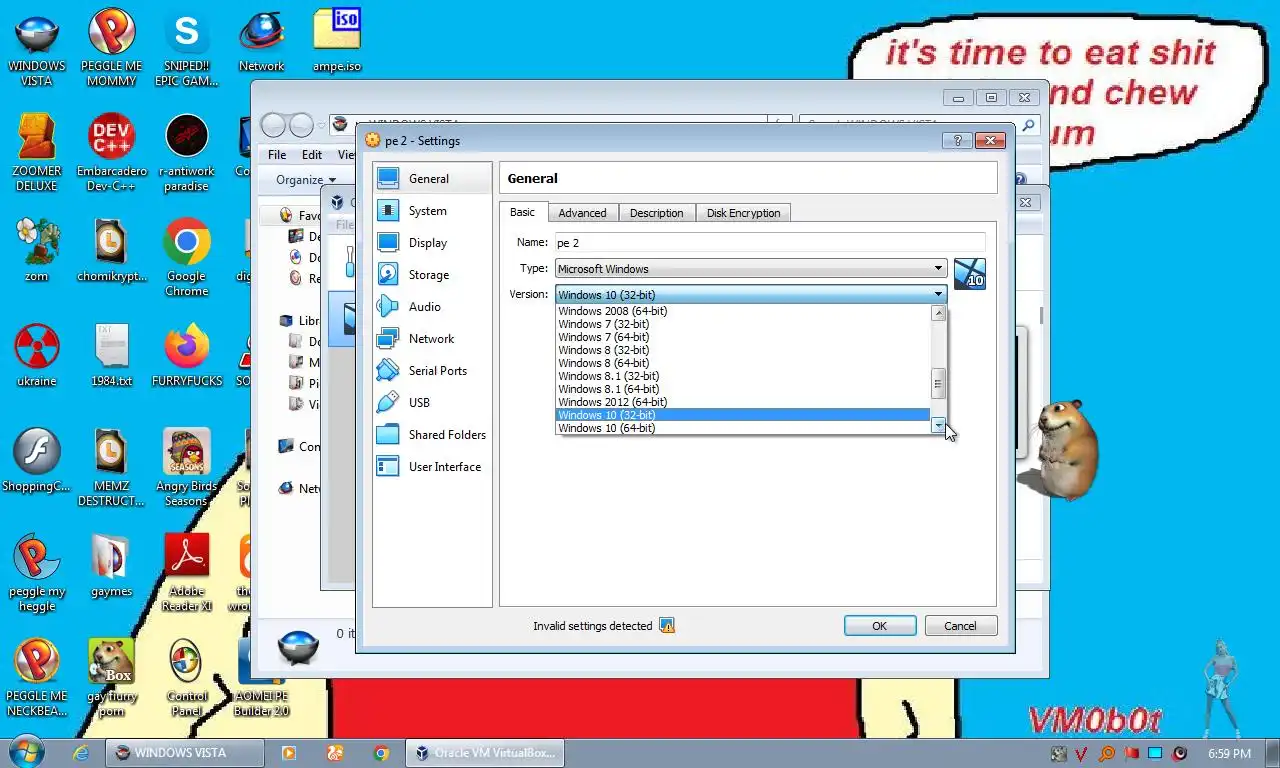The width and height of the screenshot is (1280, 768).
Task: Click the Cancel button
Action: coord(960,626)
